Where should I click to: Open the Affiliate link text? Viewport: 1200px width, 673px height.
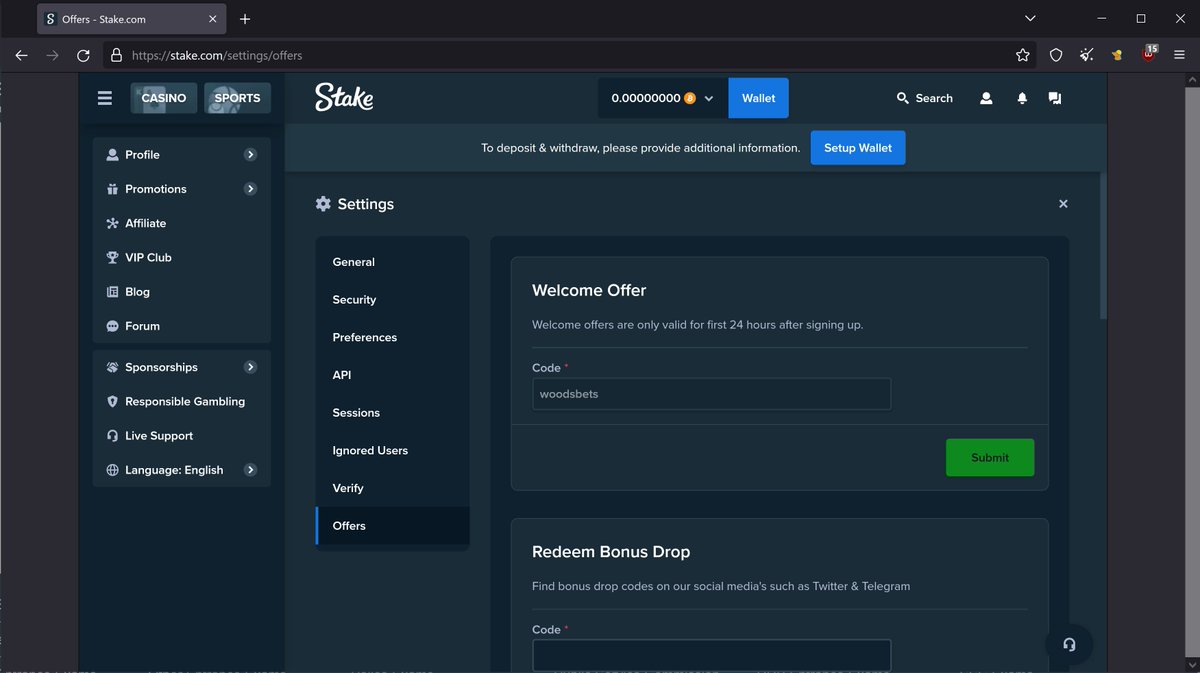click(x=146, y=223)
